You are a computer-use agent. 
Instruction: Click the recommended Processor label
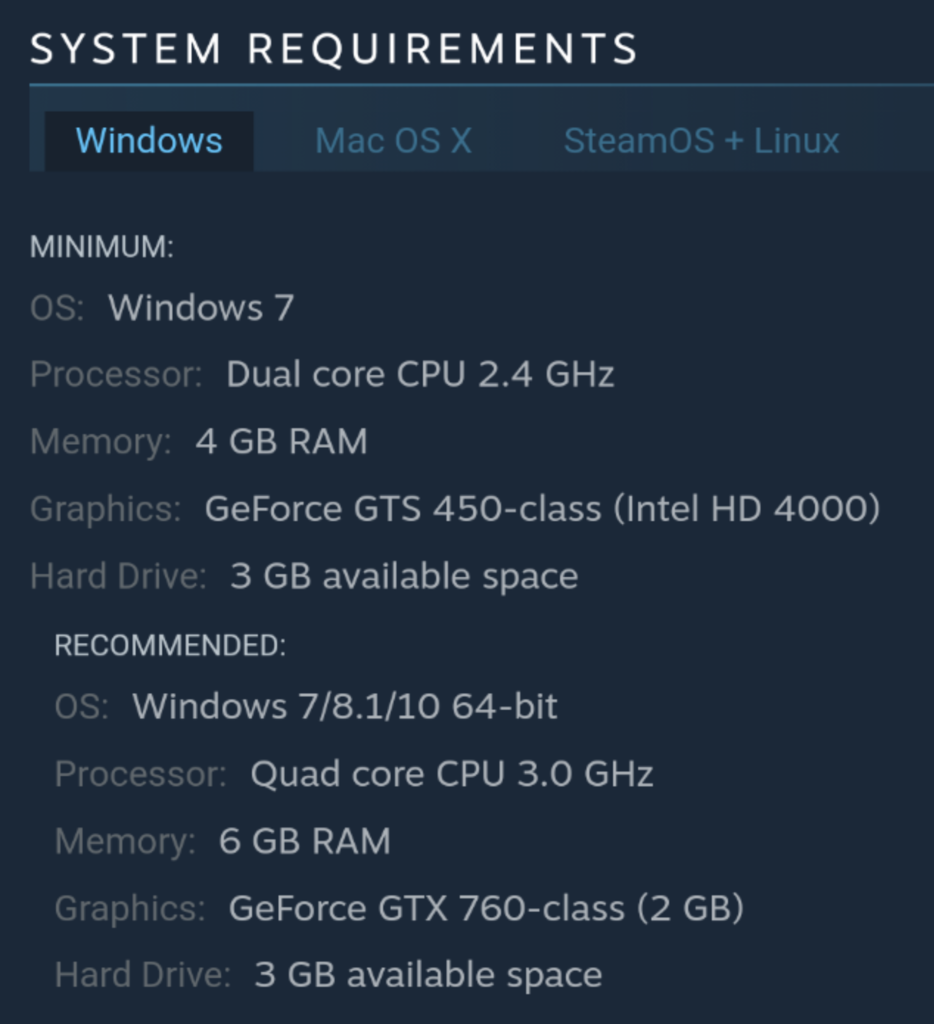point(140,773)
